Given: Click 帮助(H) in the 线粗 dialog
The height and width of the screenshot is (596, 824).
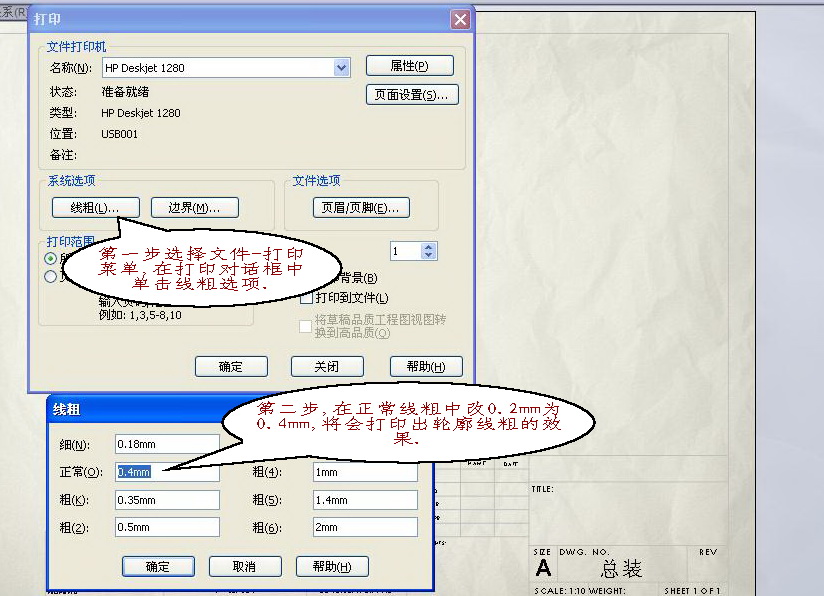Looking at the screenshot, I should coord(332,567).
